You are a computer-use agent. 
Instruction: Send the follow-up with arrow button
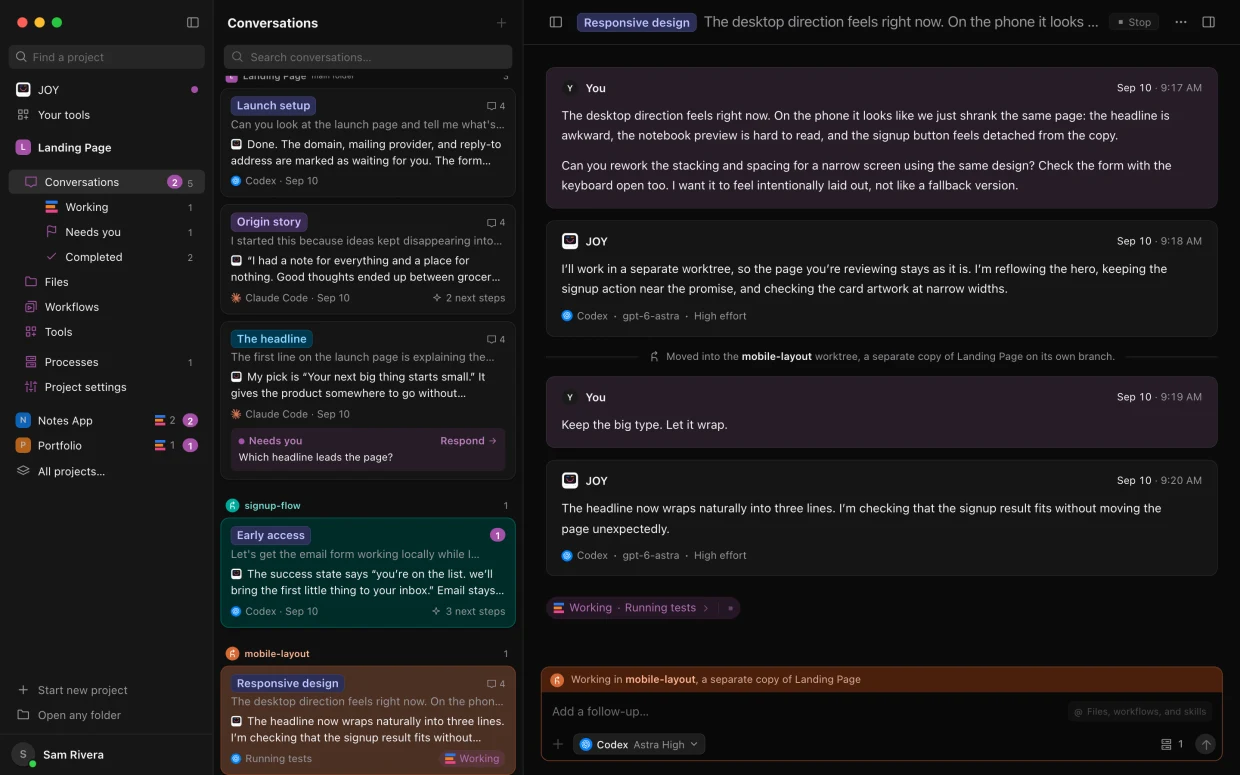point(1206,744)
